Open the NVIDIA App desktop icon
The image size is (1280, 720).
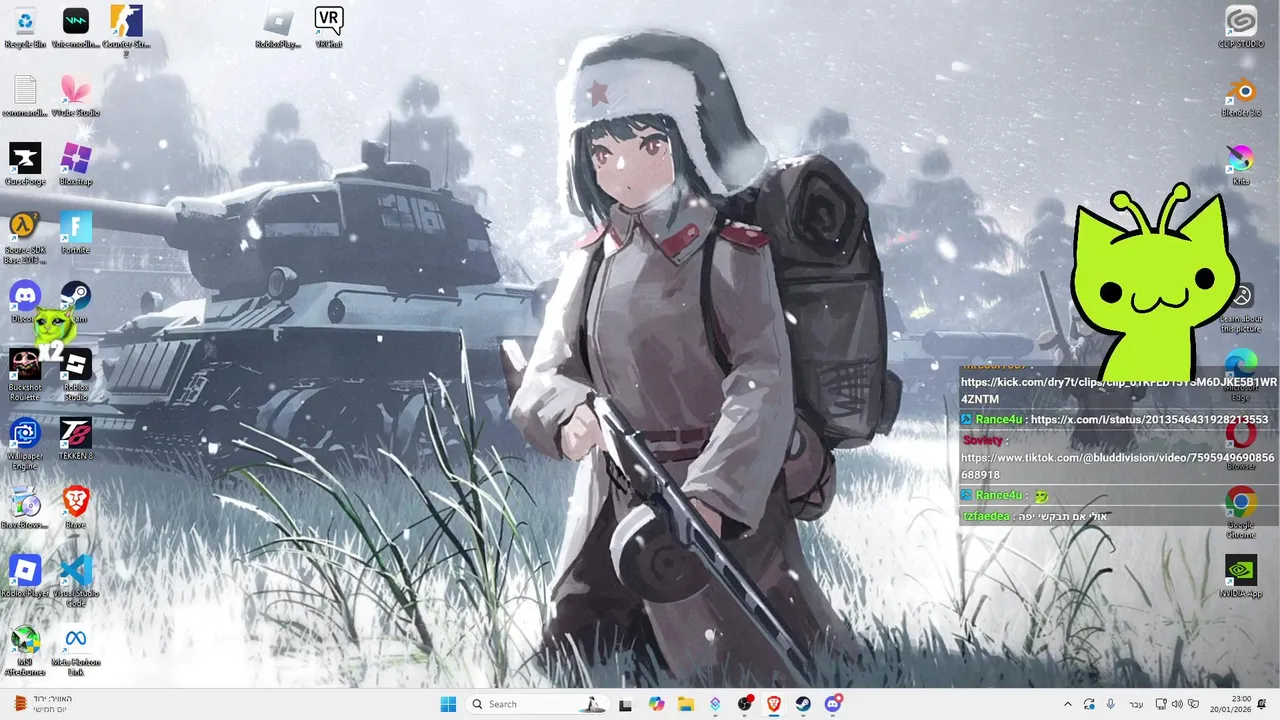click(x=1241, y=577)
